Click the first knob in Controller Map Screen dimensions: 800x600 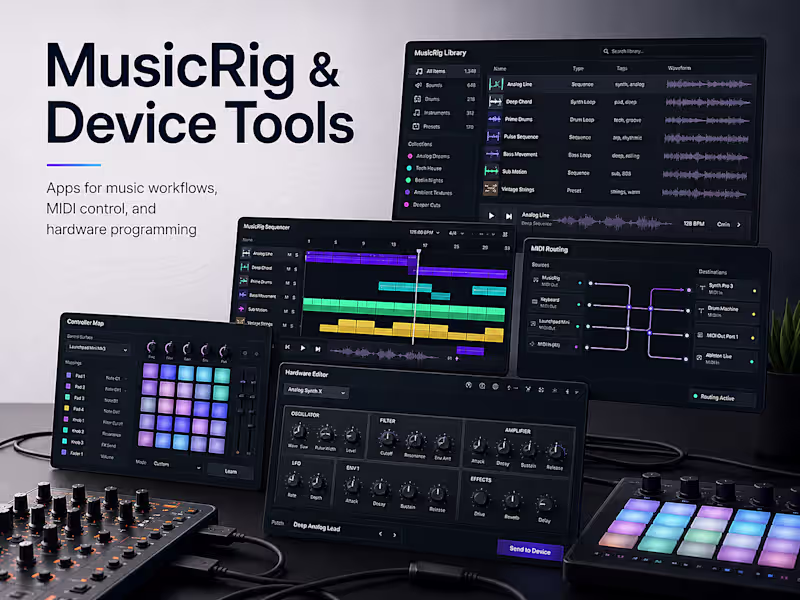(152, 347)
